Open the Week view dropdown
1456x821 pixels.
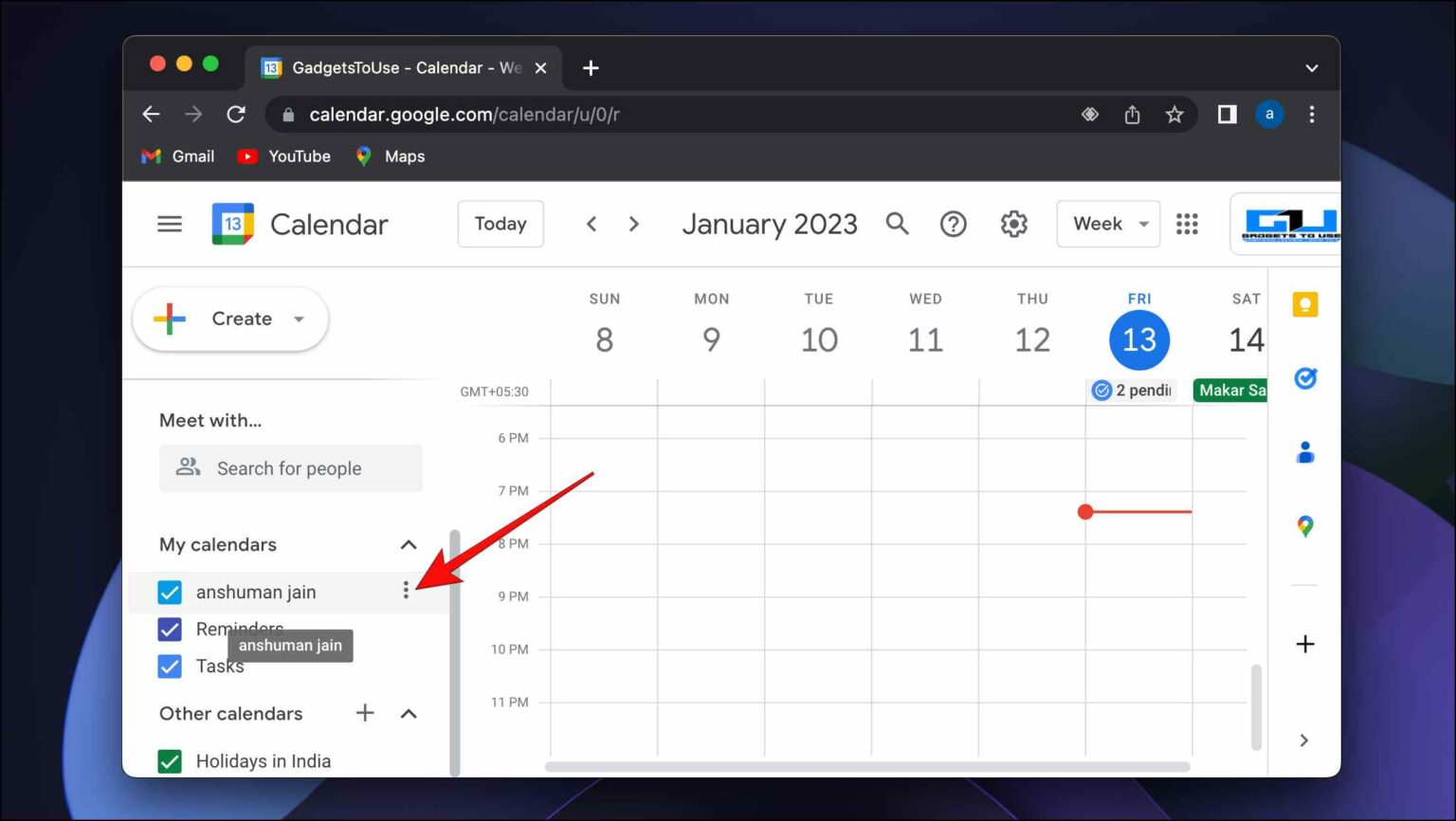click(1107, 224)
